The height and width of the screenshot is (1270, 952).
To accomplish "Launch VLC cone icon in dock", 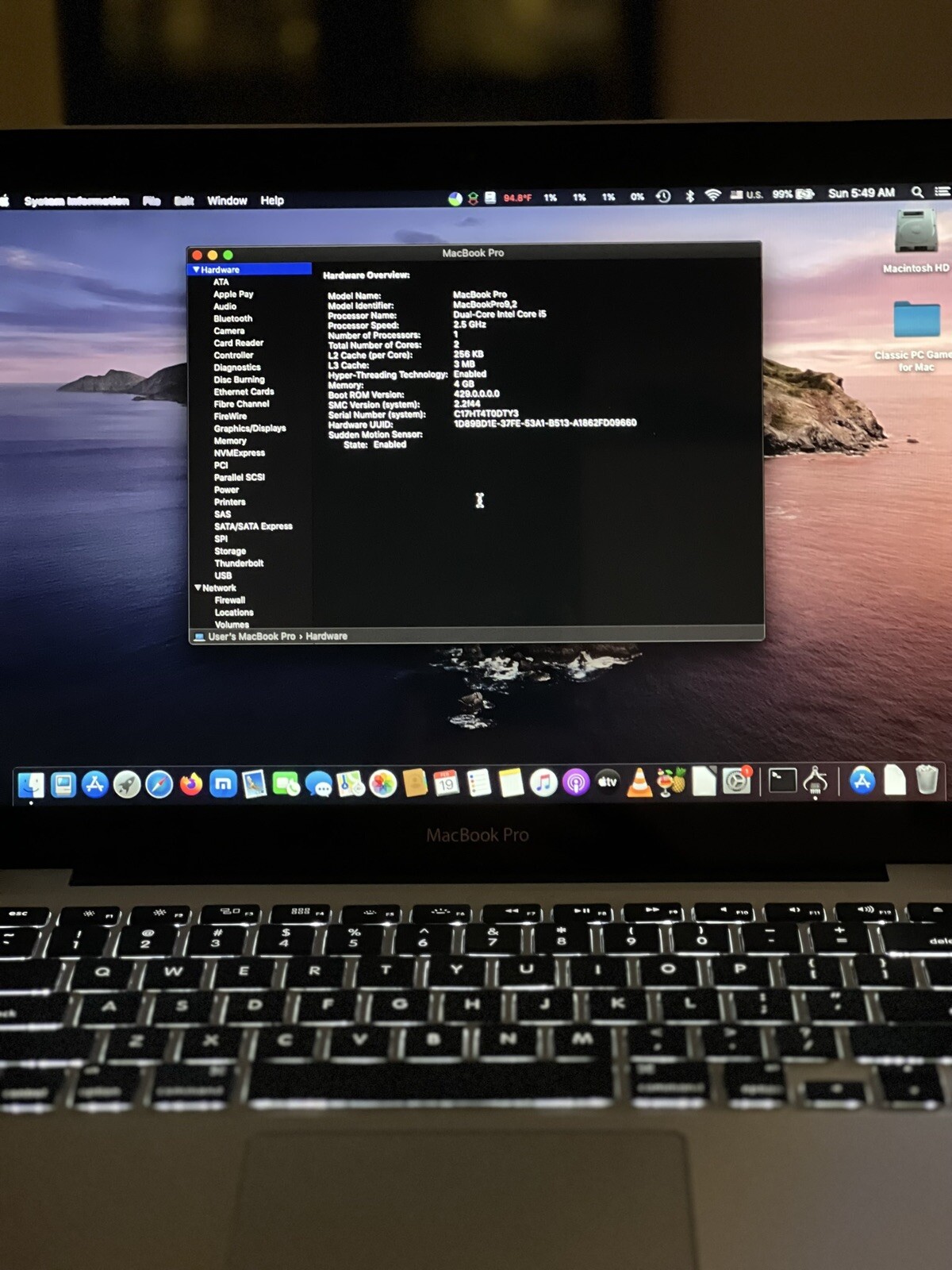I will (639, 783).
